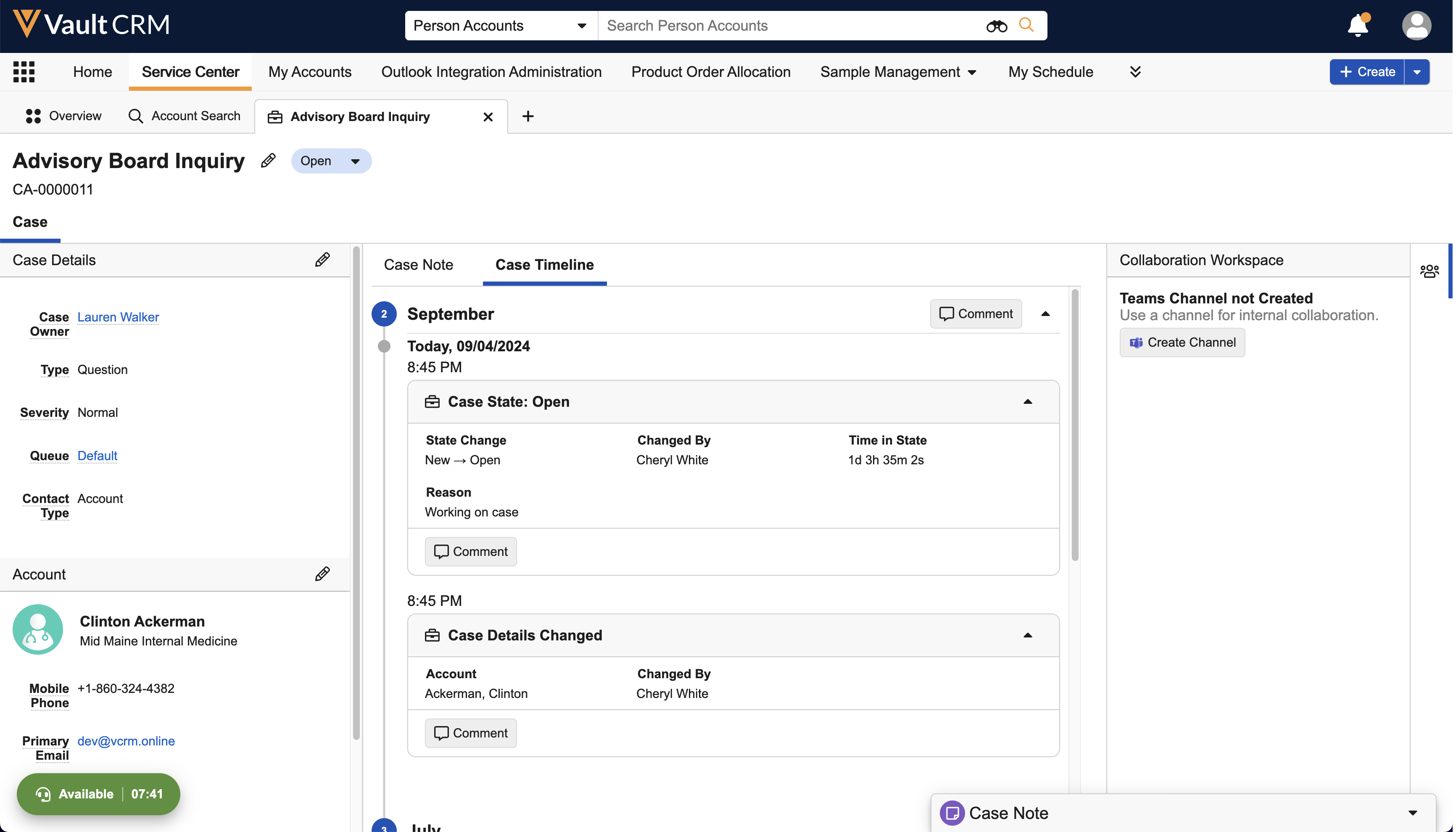Edit Account section pencil icon
This screenshot has height=832, width=1456.
322,574
